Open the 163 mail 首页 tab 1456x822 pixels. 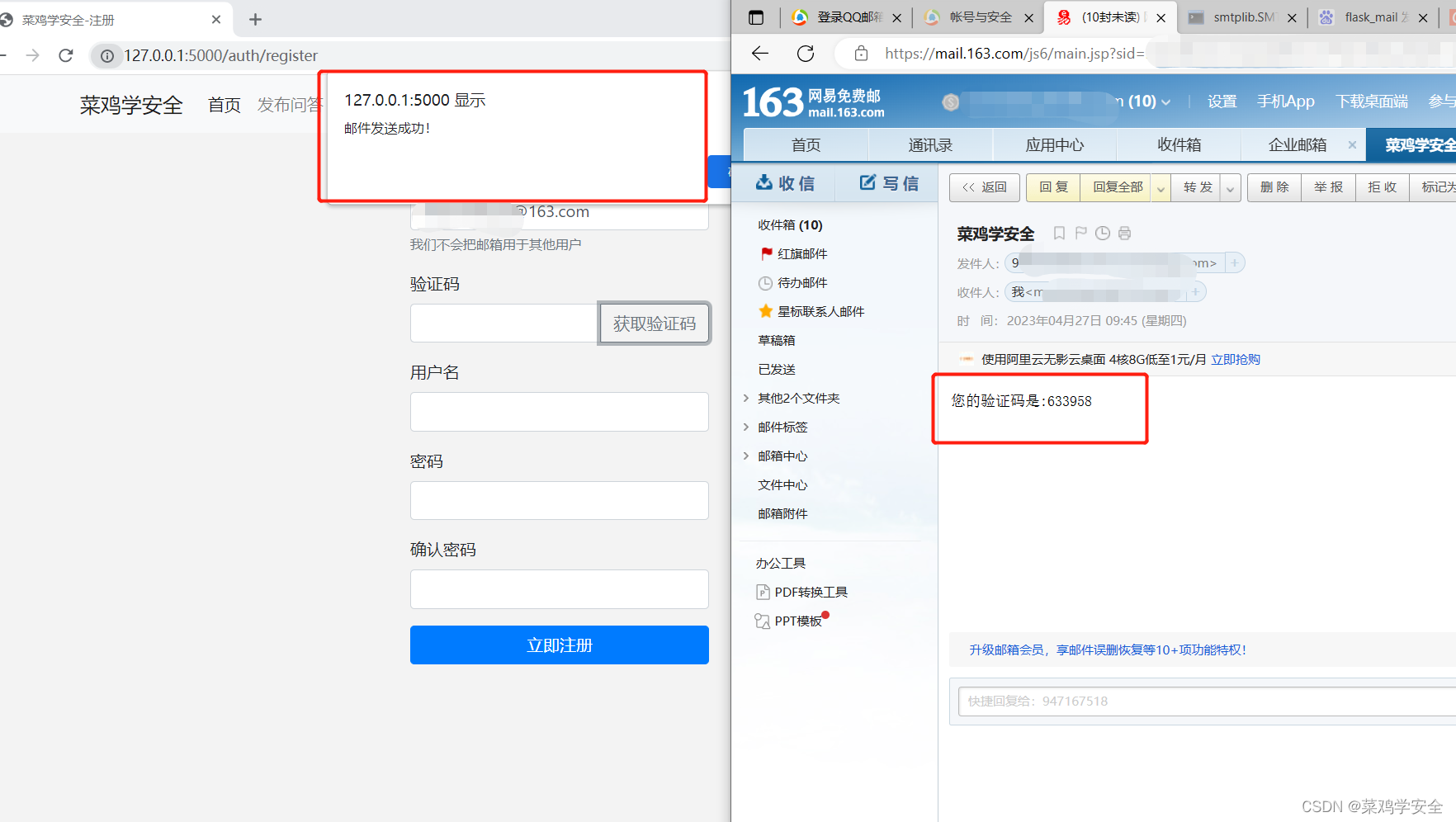click(x=806, y=144)
